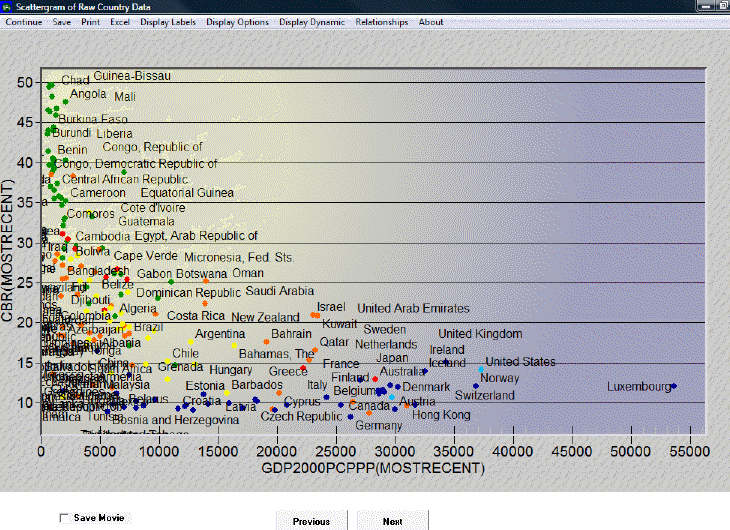Screen dimensions: 730x530
Task: Click the Guinea-Bissau country label
Action: pyautogui.click(x=132, y=76)
